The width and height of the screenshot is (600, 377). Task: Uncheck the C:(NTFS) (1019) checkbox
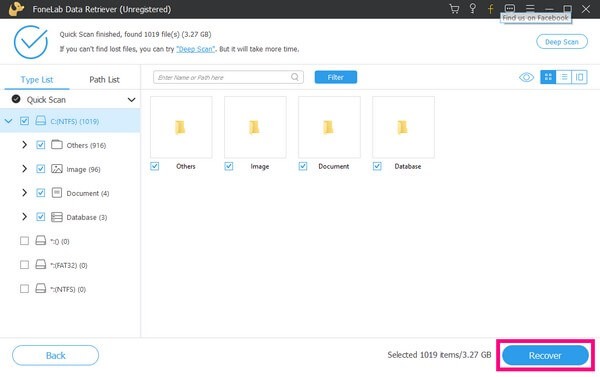24,121
